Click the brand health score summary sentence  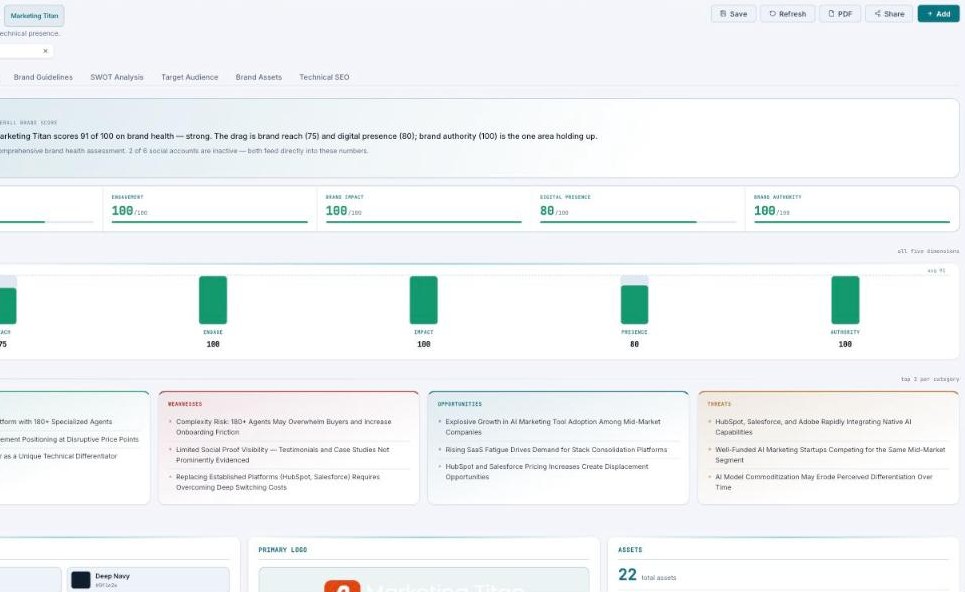(x=298, y=136)
